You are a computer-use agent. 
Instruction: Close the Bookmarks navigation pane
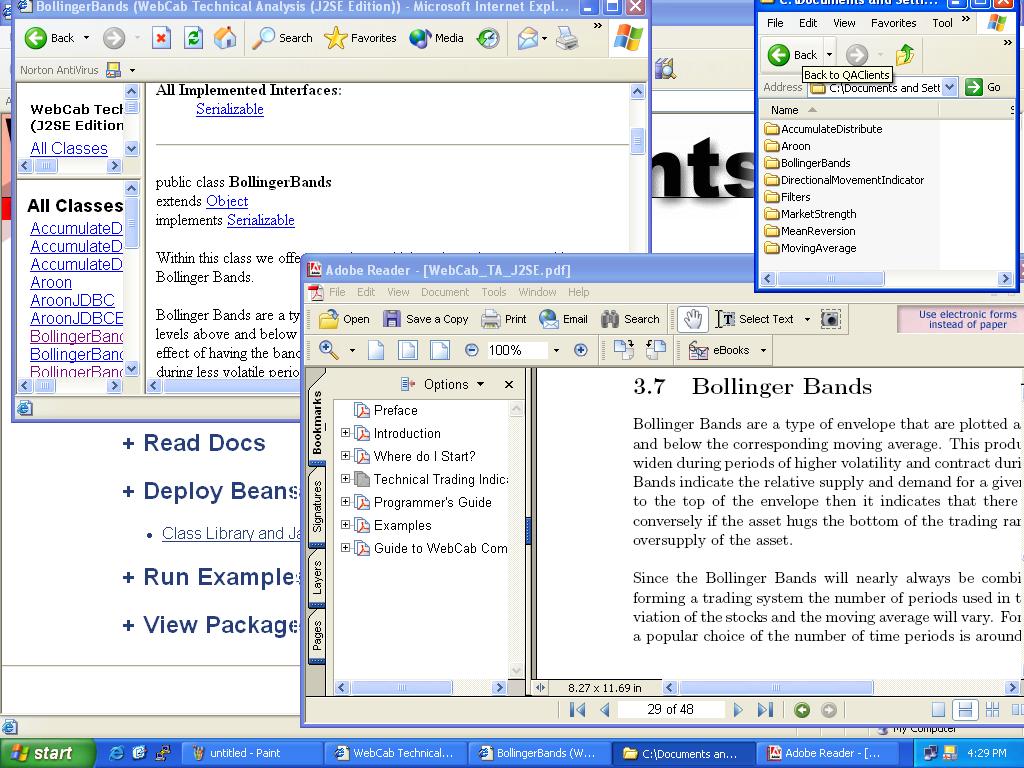coord(509,385)
